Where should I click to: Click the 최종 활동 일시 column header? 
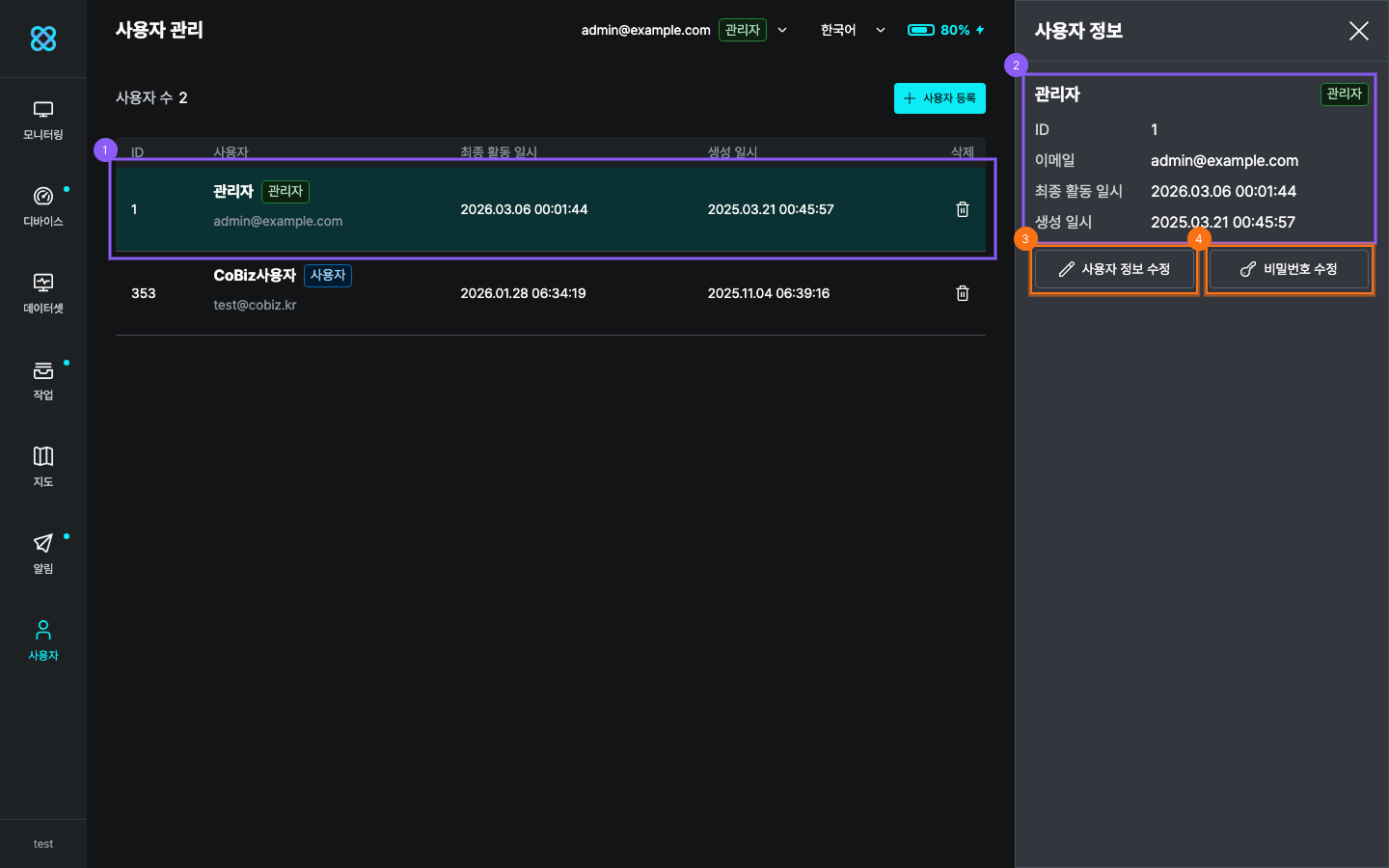pos(499,151)
